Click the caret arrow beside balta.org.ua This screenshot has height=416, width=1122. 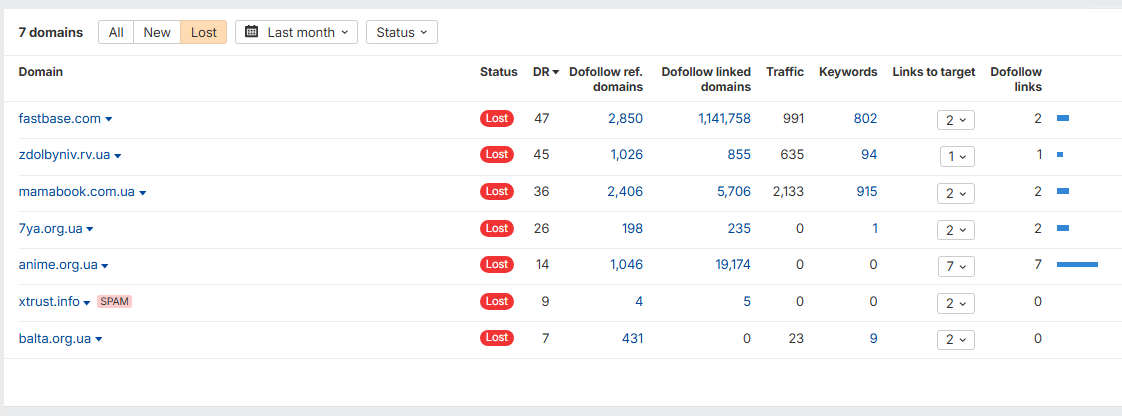99,339
